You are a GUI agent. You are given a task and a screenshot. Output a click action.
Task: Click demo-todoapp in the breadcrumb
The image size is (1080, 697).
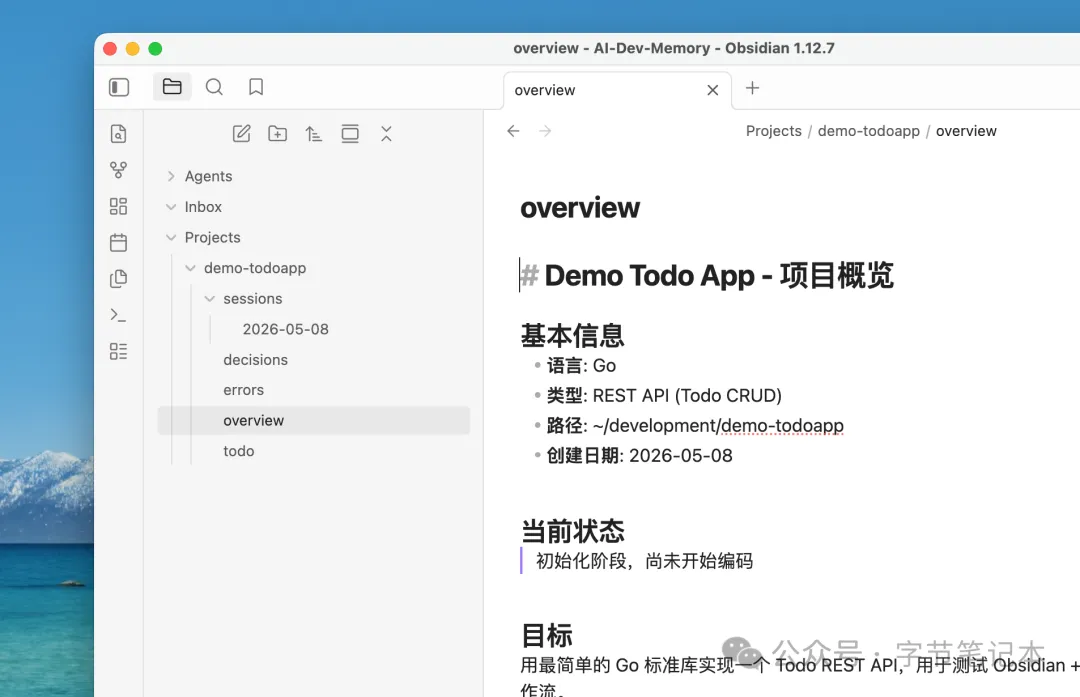[869, 131]
